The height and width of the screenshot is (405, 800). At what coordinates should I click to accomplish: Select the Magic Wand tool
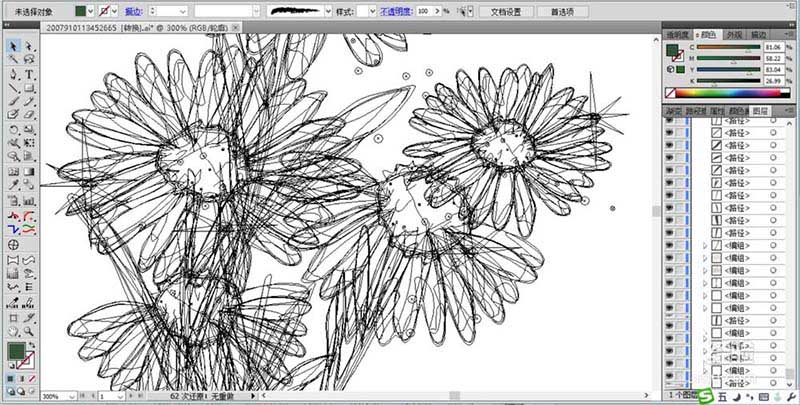click(14, 60)
